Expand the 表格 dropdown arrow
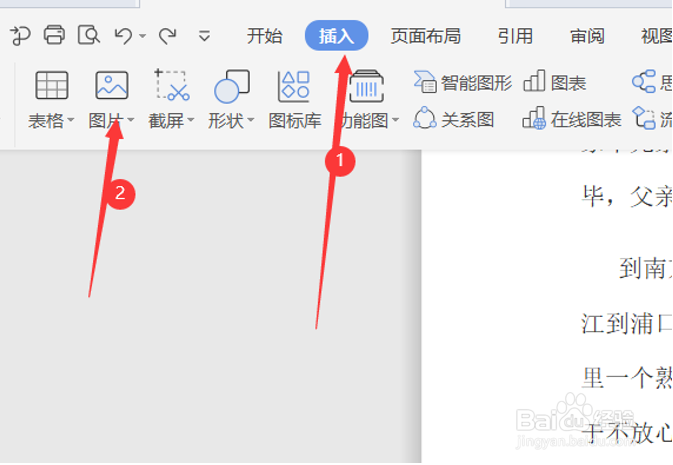 [x=71, y=120]
